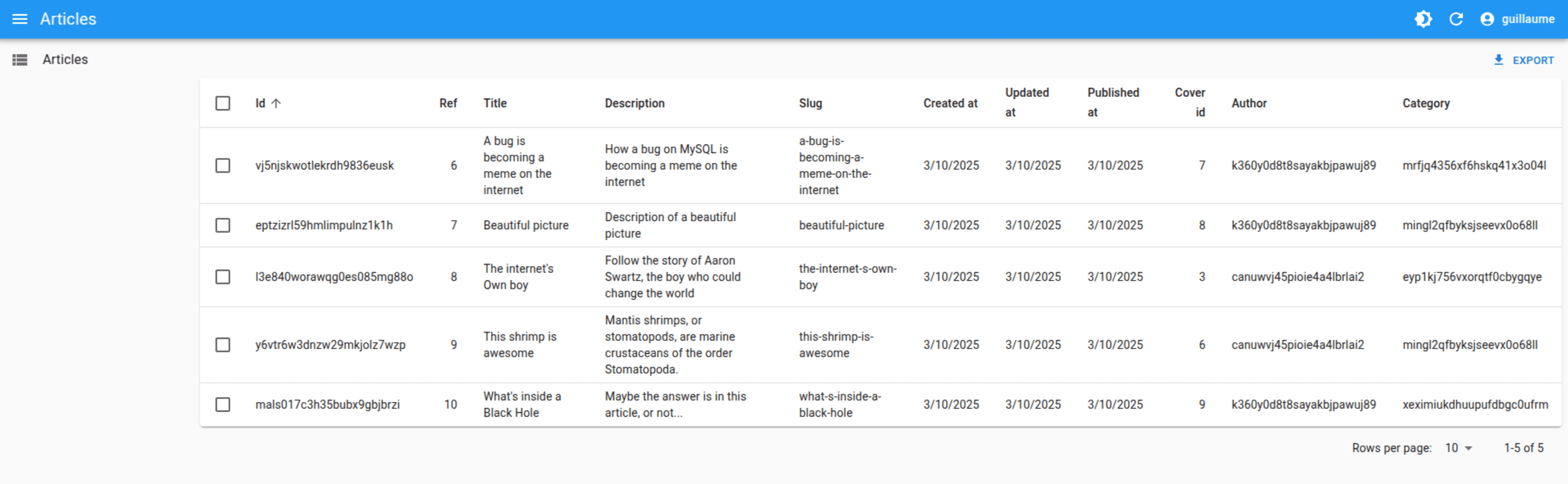Open the hamburger menu in the app bar
The image size is (1568, 484).
(x=19, y=19)
